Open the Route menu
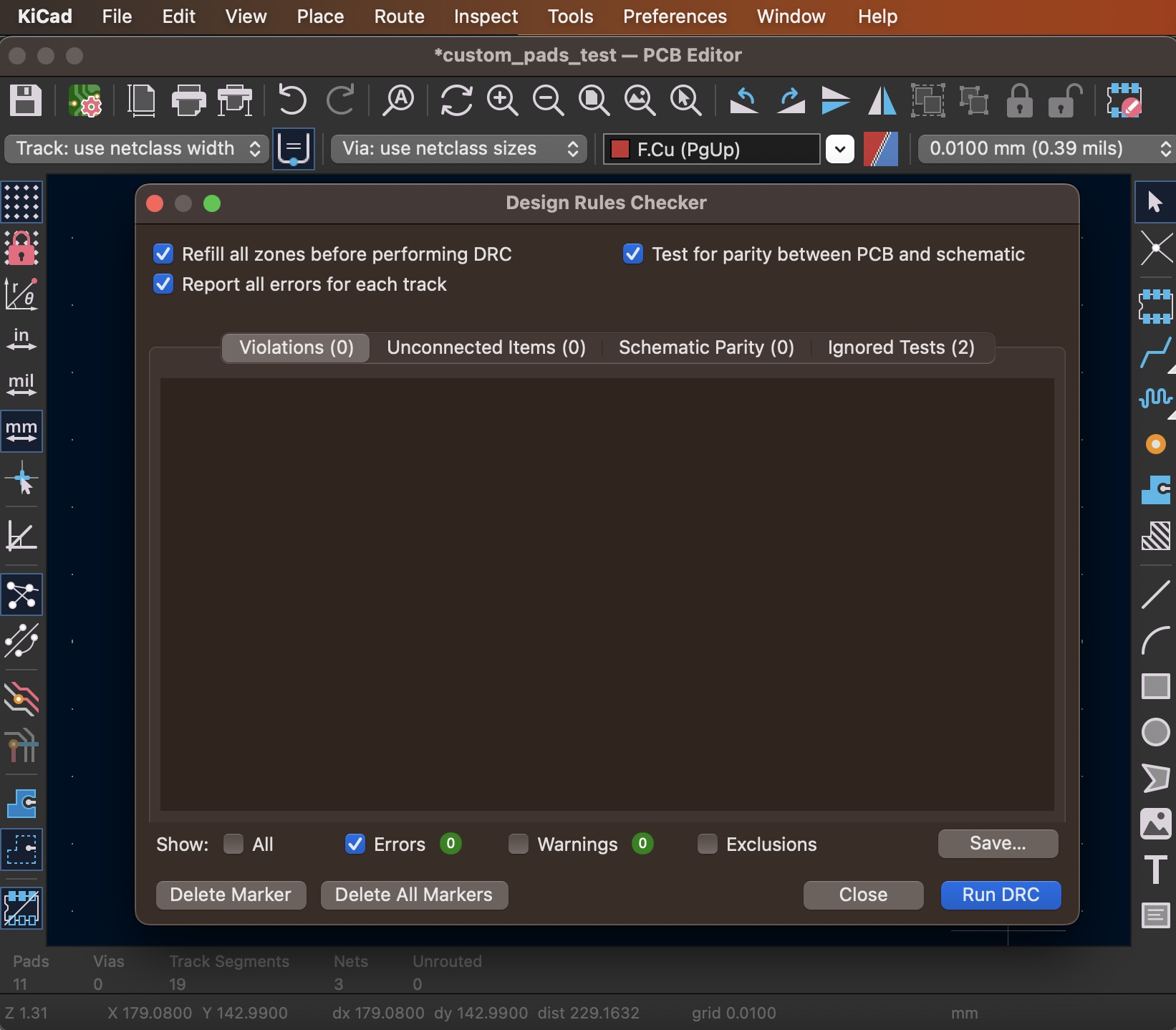The image size is (1176, 1030). pyautogui.click(x=399, y=16)
